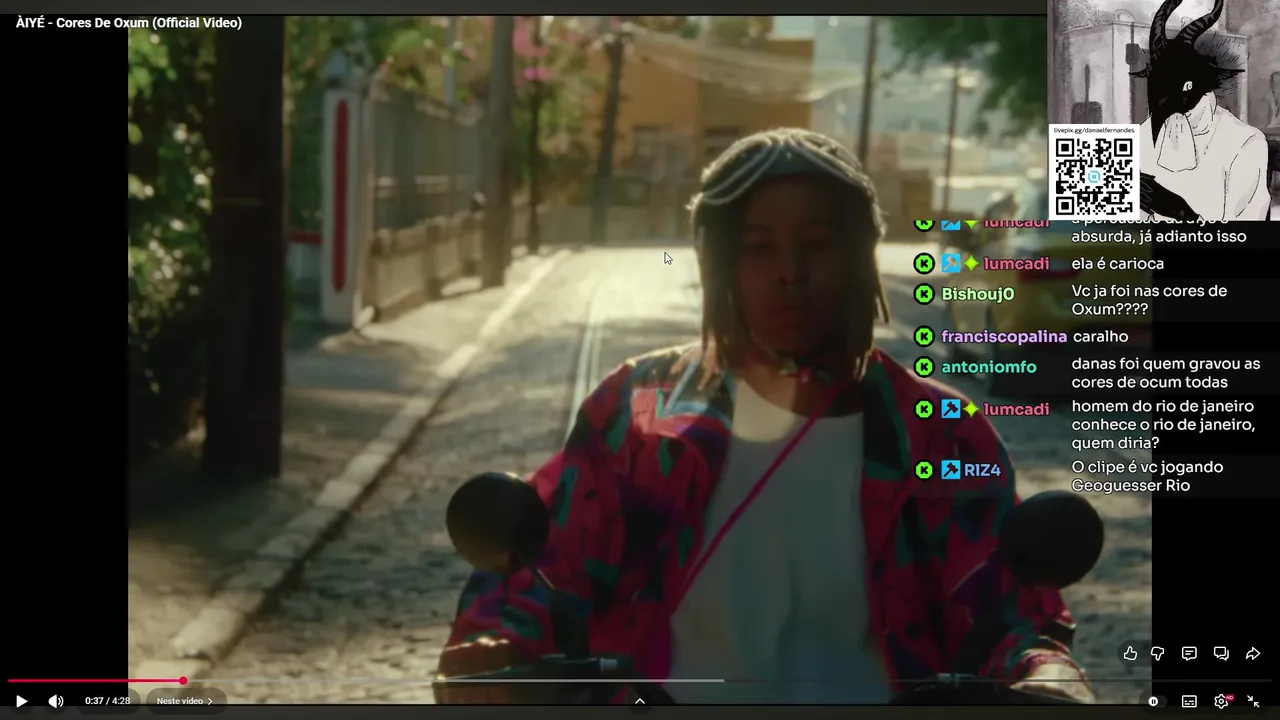Mute the video volume

tap(56, 701)
